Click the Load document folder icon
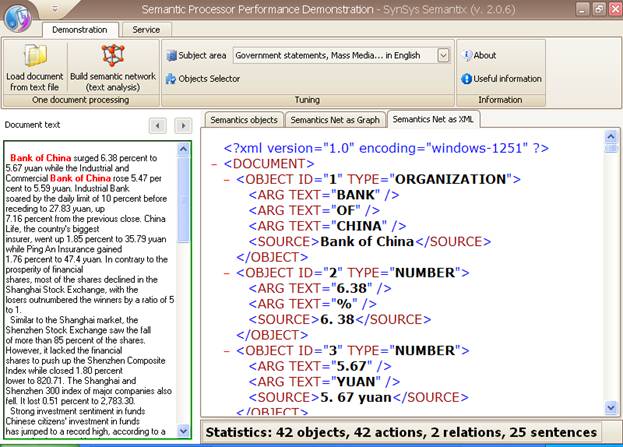 coord(35,56)
